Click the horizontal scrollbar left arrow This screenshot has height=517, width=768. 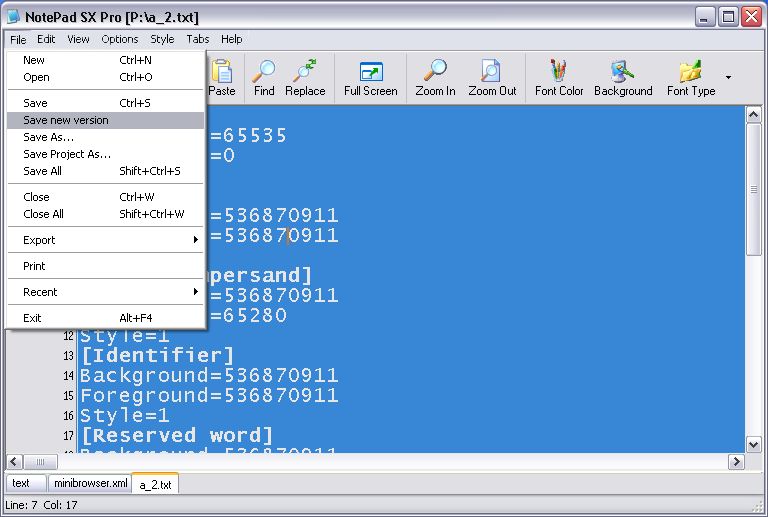[14, 462]
